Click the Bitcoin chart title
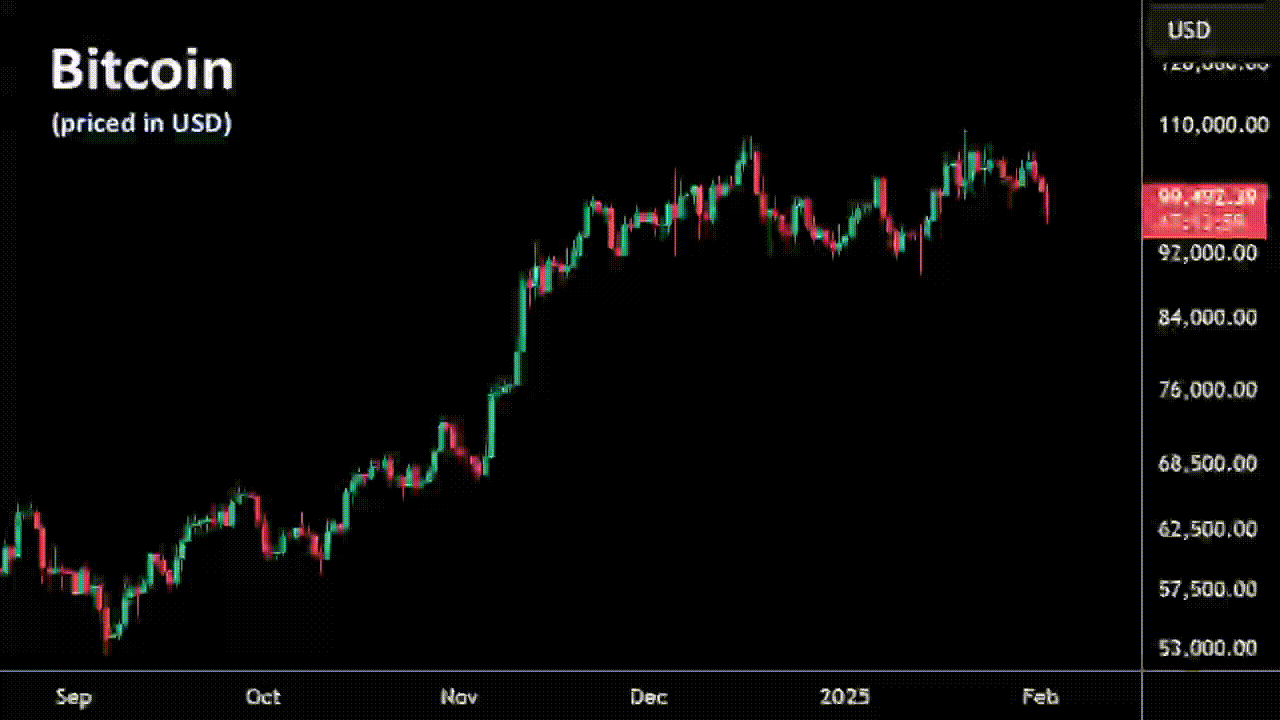The width and height of the screenshot is (1280, 720). click(142, 70)
